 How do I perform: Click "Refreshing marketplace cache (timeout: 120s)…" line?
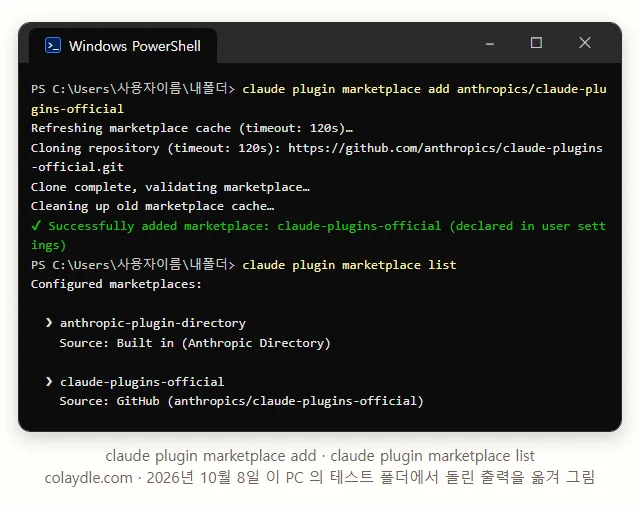pos(192,128)
